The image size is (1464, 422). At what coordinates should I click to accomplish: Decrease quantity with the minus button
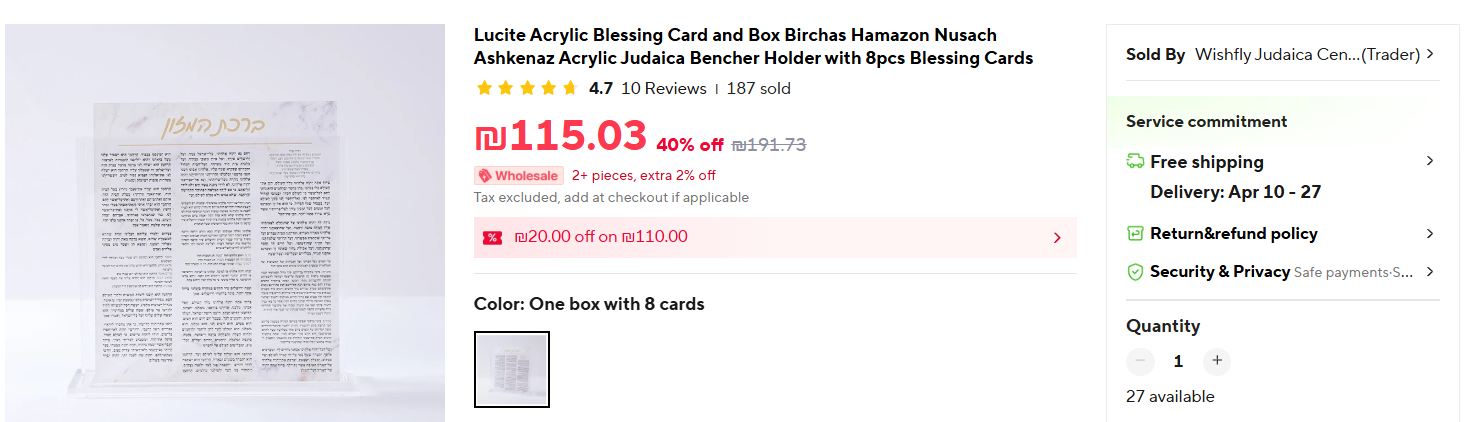[1140, 361]
